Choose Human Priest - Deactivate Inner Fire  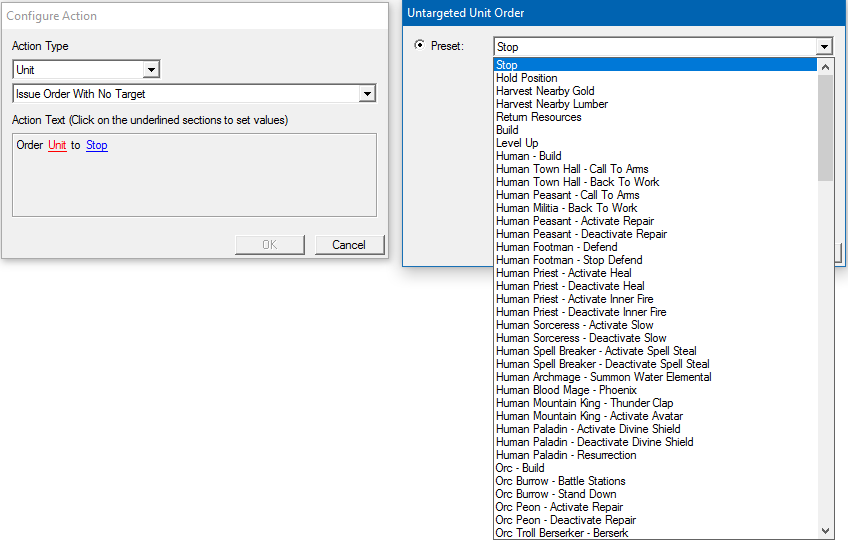(x=655, y=312)
